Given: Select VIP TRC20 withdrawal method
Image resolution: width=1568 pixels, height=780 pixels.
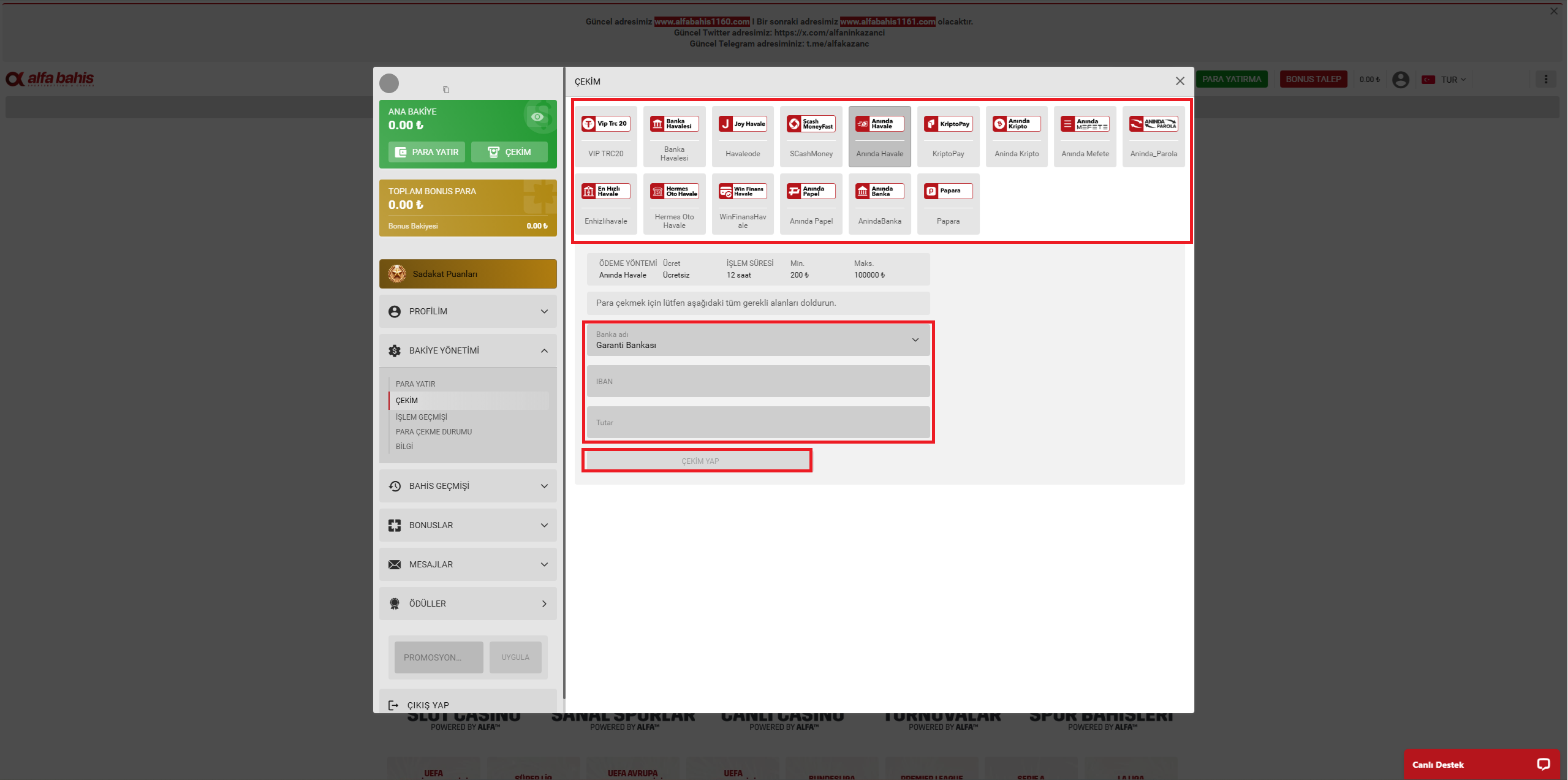Looking at the screenshot, I should 605,136.
